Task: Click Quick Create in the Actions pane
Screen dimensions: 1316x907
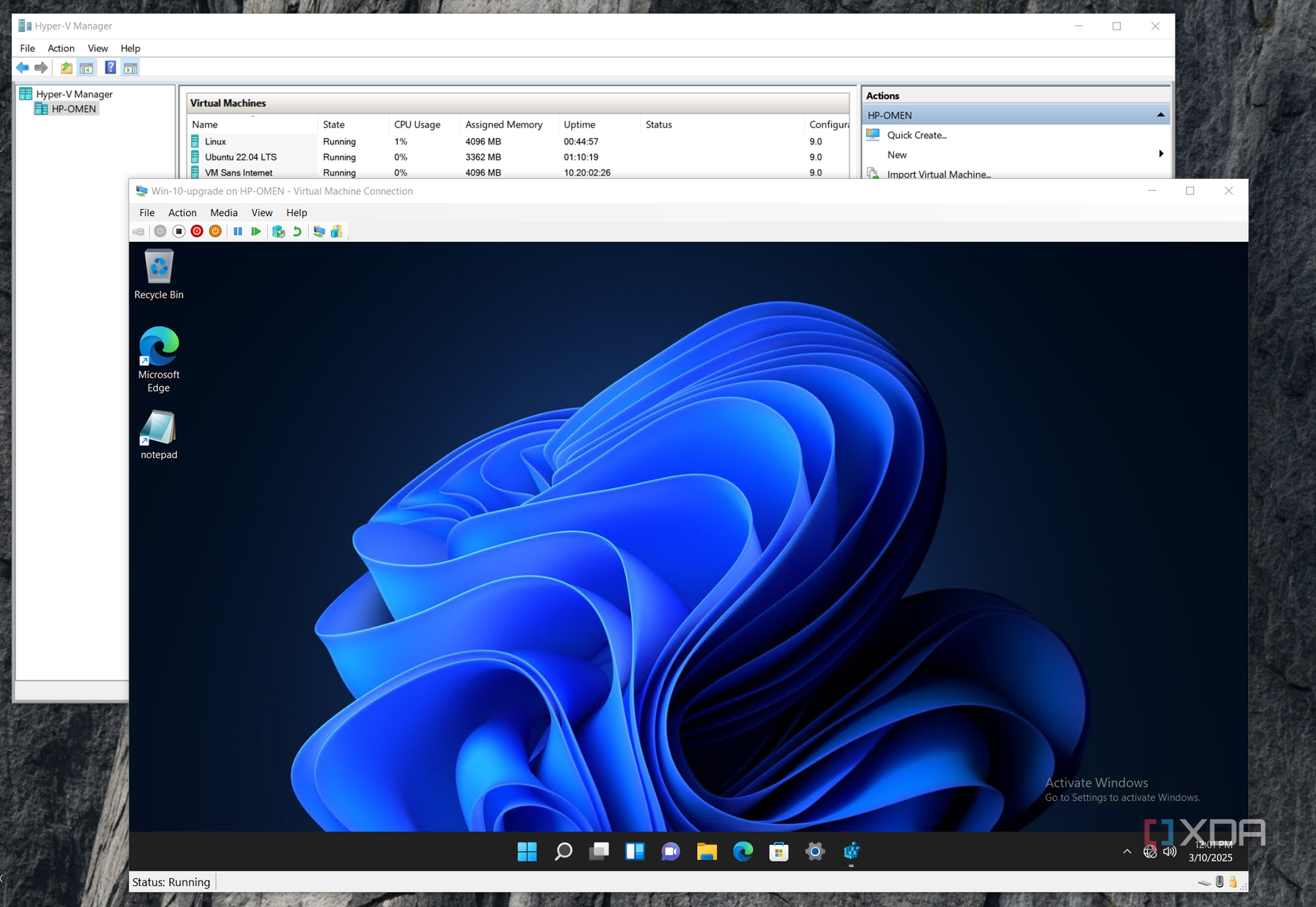Action: (916, 134)
